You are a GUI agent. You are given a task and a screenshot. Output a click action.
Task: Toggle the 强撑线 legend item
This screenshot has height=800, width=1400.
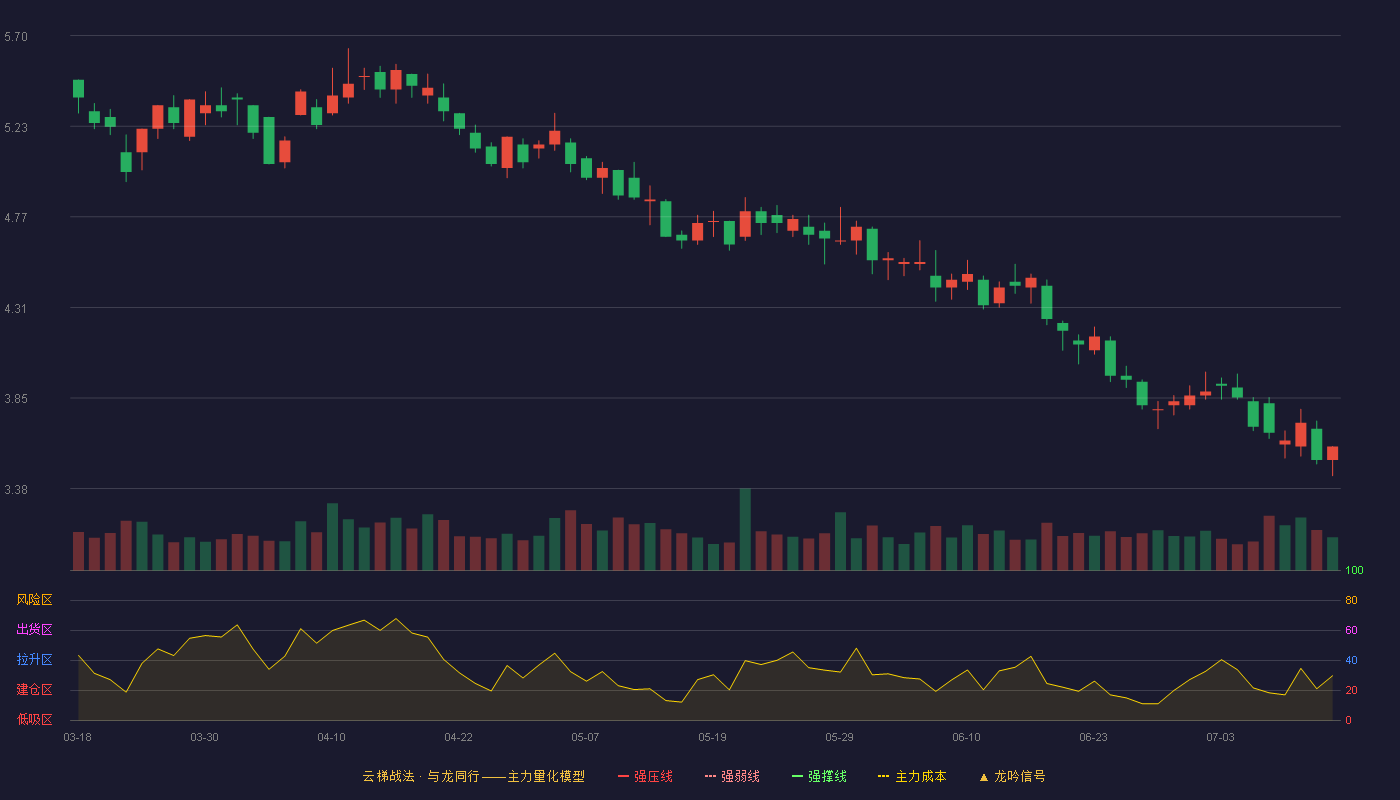[x=819, y=776]
